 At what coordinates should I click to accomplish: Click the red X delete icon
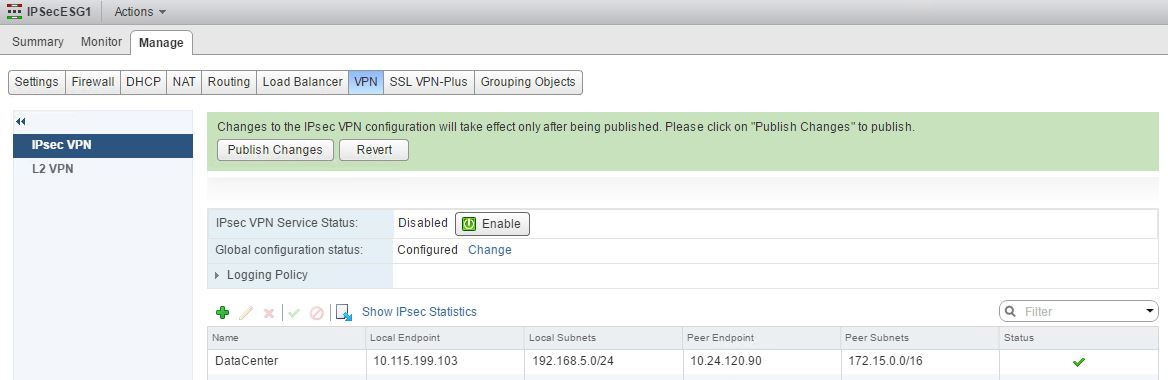tap(269, 314)
